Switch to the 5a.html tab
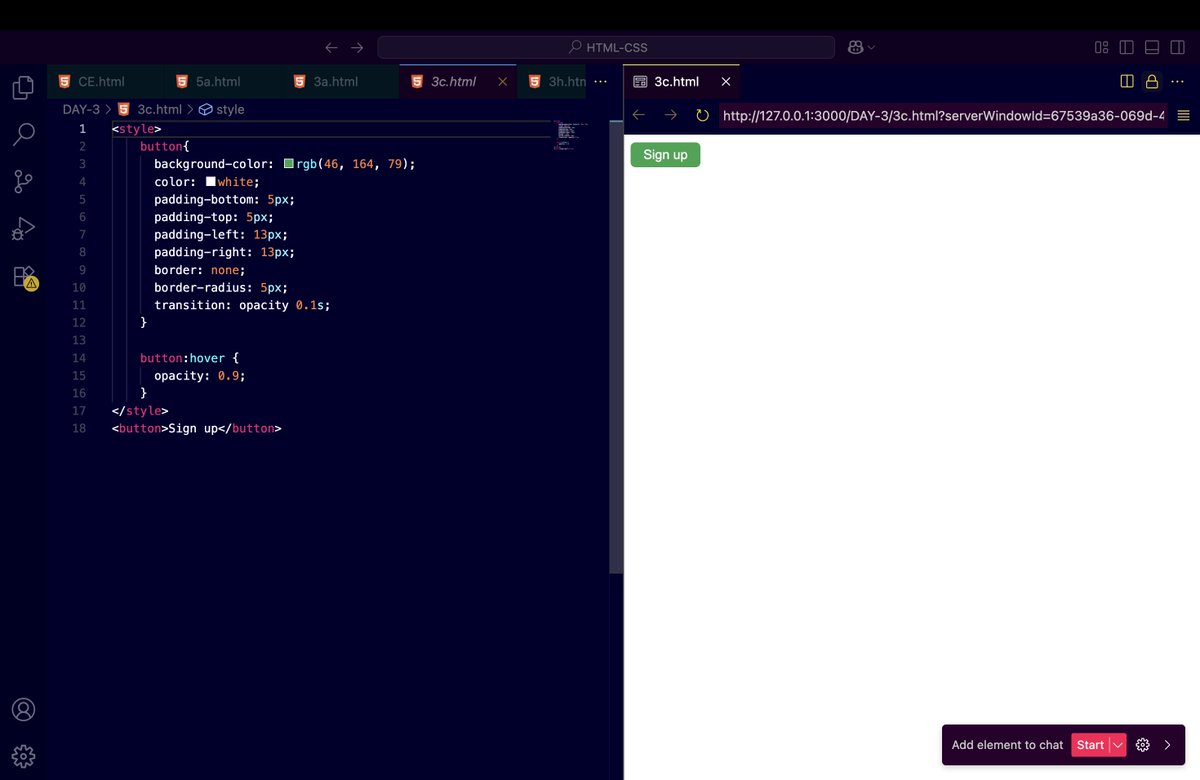The image size is (1200, 780). coord(223,82)
